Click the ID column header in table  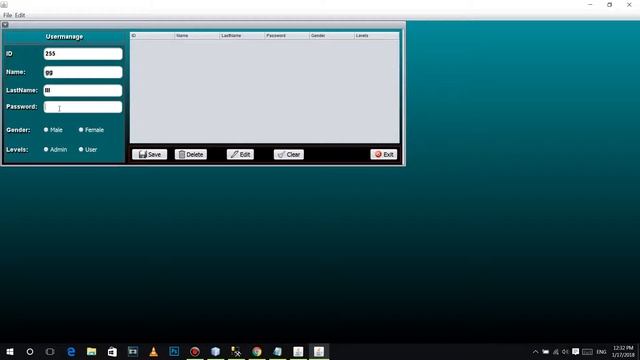(x=153, y=36)
